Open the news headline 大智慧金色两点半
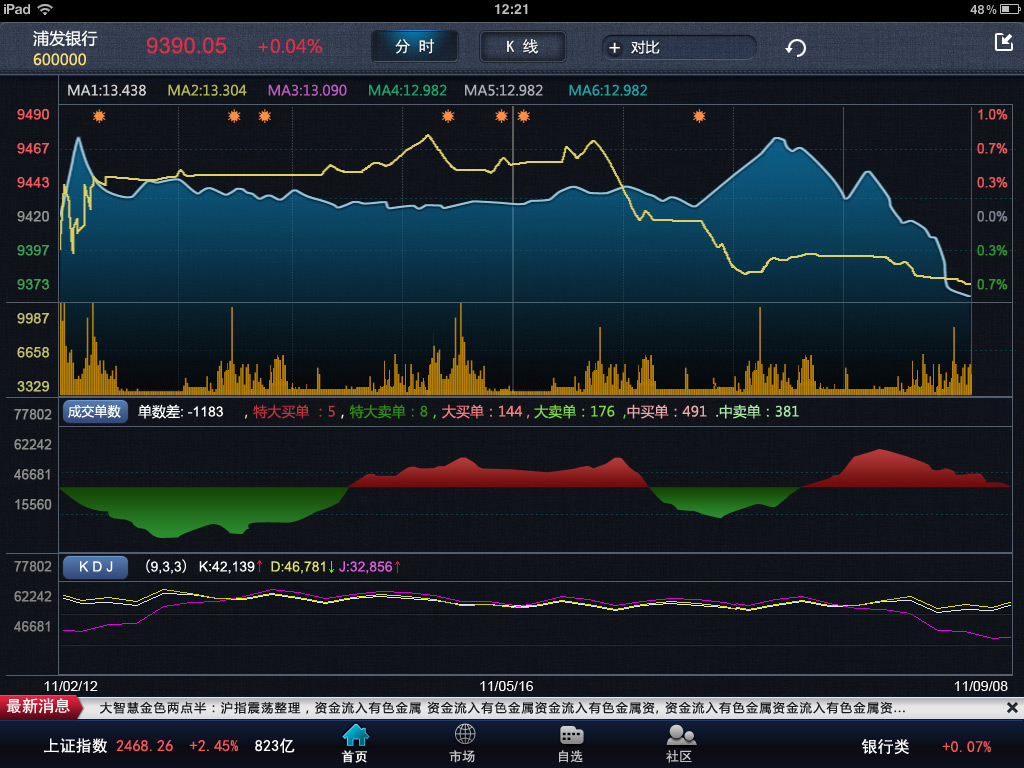1024x768 pixels. point(502,708)
